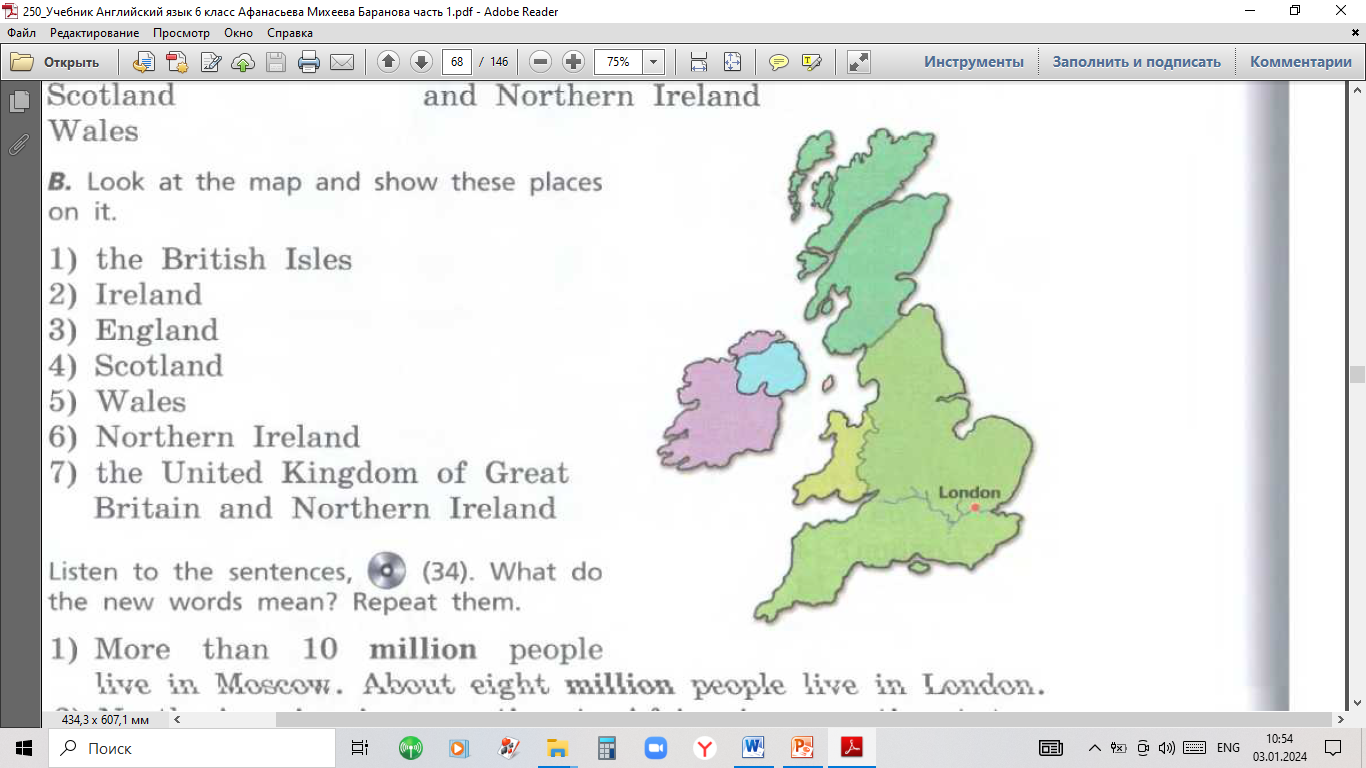
Task: Open the page thumbnails side panel
Action: click(18, 102)
